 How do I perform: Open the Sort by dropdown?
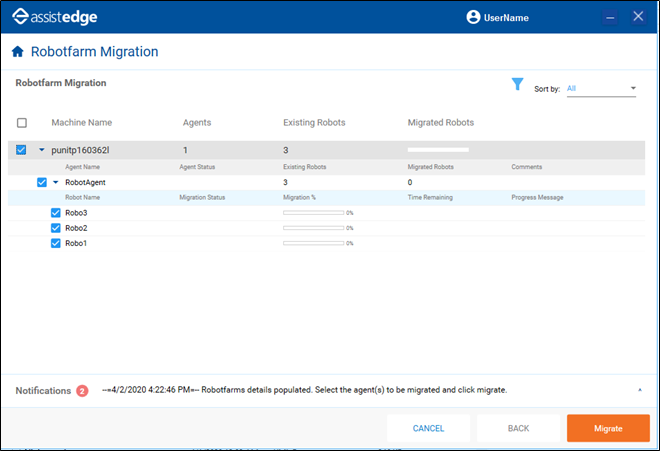click(601, 89)
